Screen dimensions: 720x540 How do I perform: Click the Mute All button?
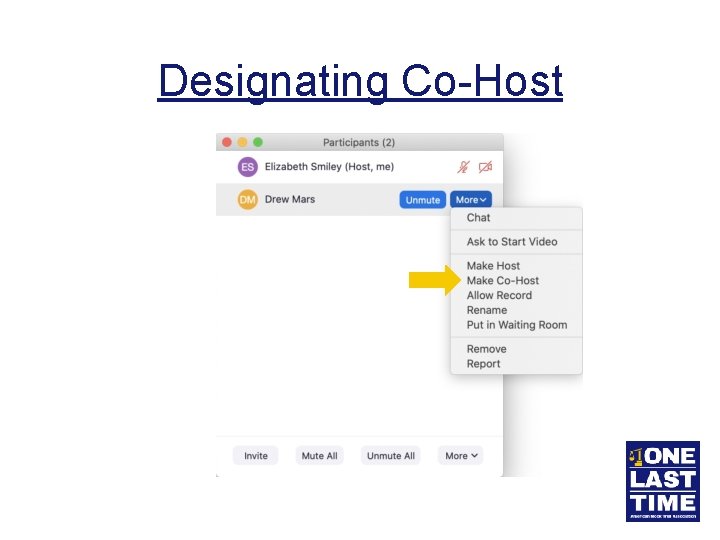(x=320, y=456)
